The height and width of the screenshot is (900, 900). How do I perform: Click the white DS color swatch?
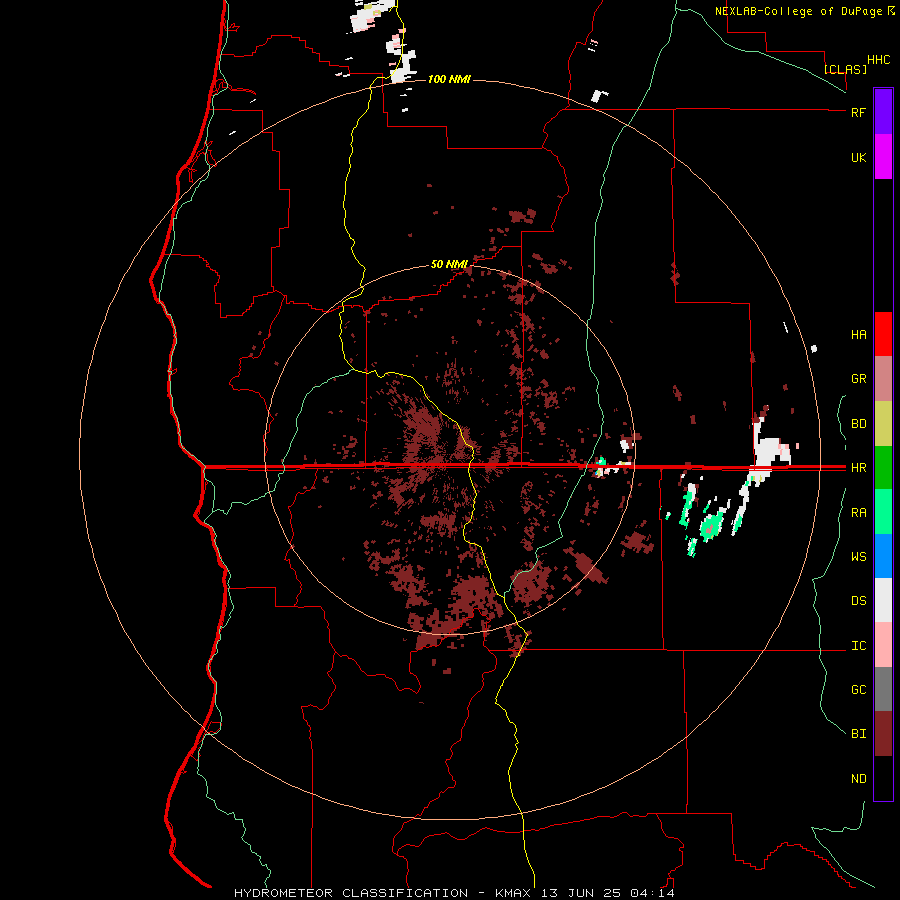pos(883,600)
